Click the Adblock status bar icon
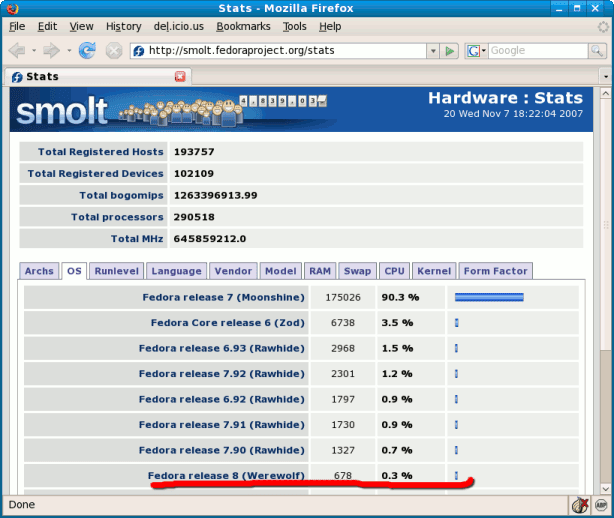 coord(601,505)
